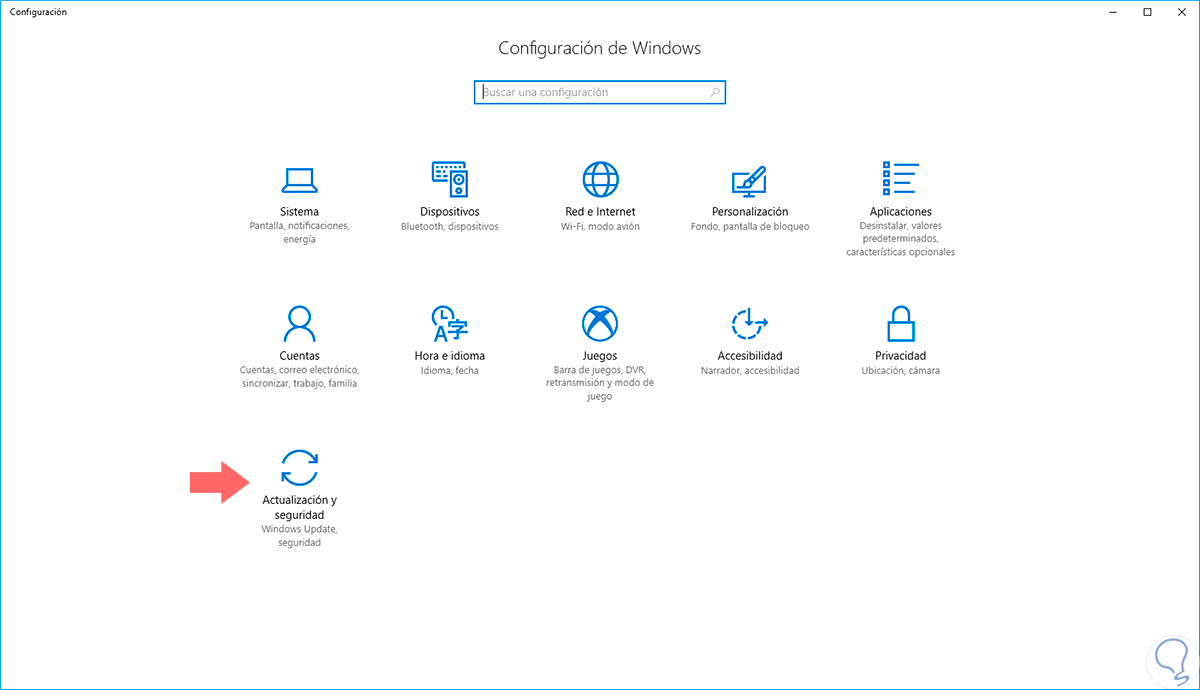Screen dimensions: 1200x690
Task: Select the 'Personalización' label
Action: (750, 212)
